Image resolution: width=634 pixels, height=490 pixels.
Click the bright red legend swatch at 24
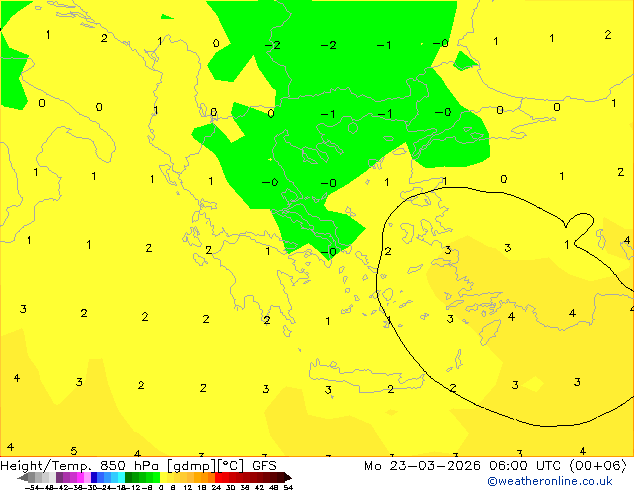pyautogui.click(x=219, y=477)
